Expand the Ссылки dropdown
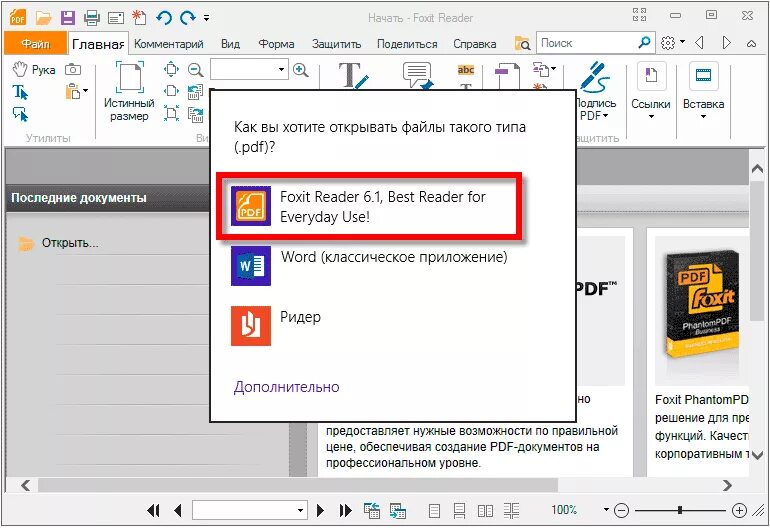Viewport: 770px width, 528px height. [x=651, y=117]
